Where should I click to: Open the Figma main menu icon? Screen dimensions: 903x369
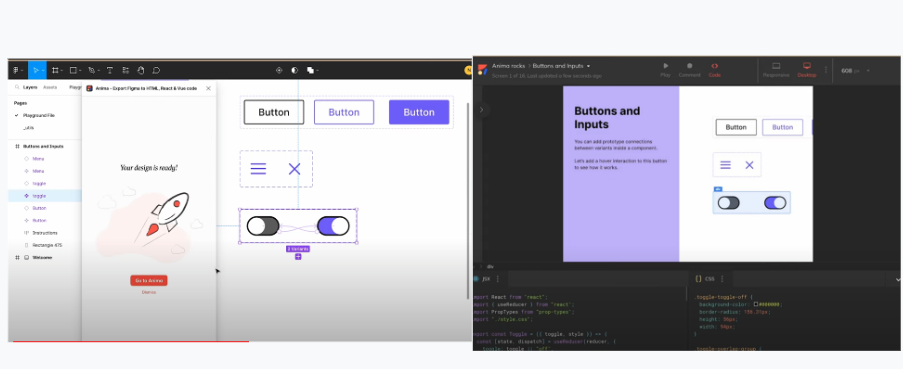click(x=16, y=70)
